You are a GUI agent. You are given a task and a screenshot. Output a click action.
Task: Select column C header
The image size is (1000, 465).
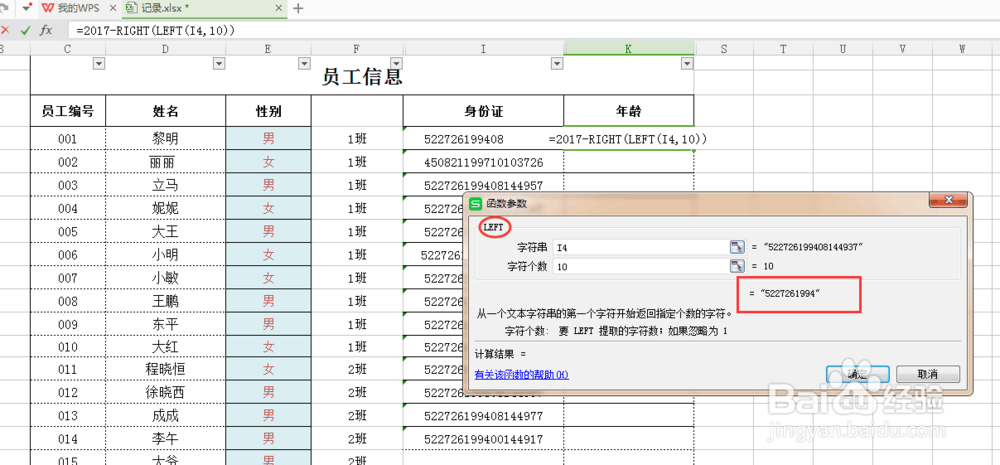coord(68,48)
